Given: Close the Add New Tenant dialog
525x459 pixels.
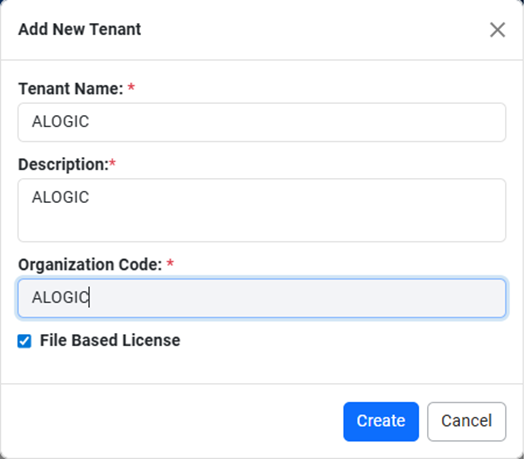Looking at the screenshot, I should coord(497,30).
